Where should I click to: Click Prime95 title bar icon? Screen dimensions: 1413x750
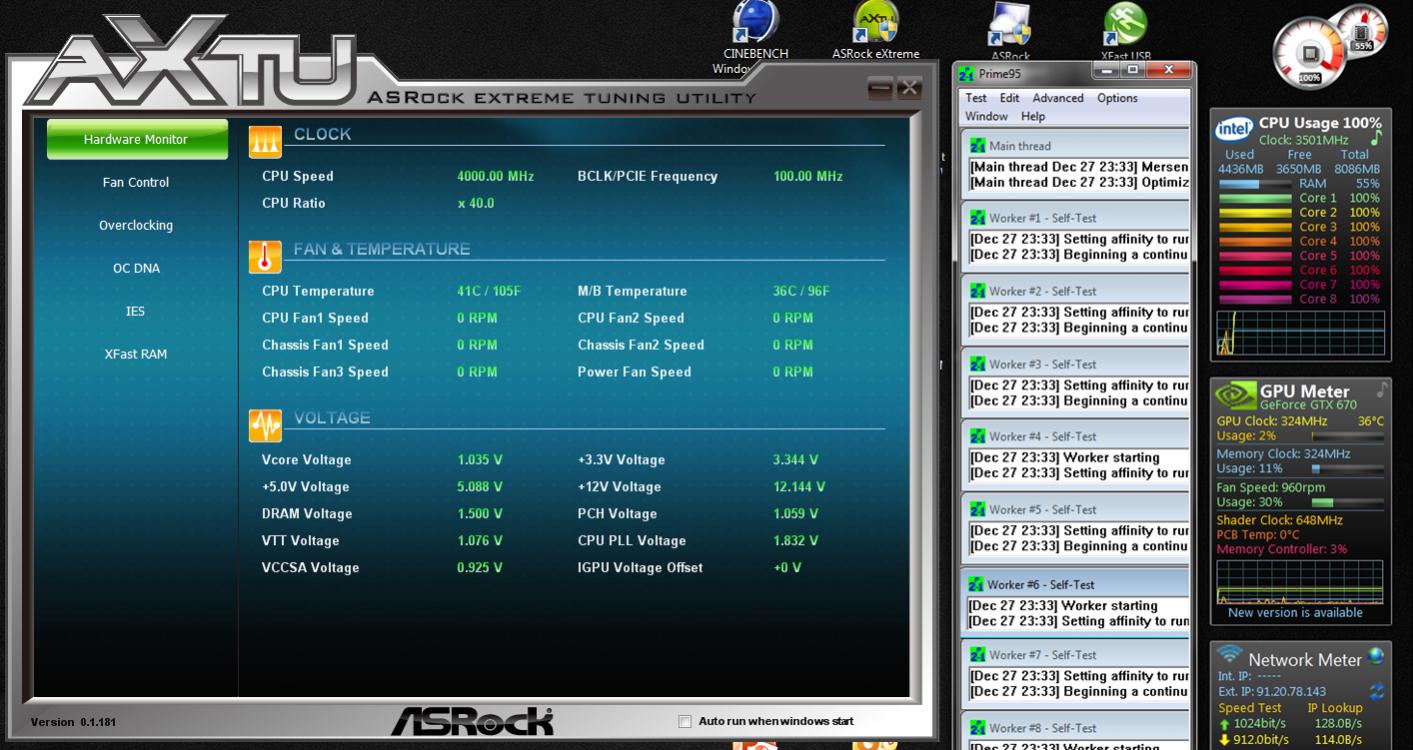coord(966,74)
